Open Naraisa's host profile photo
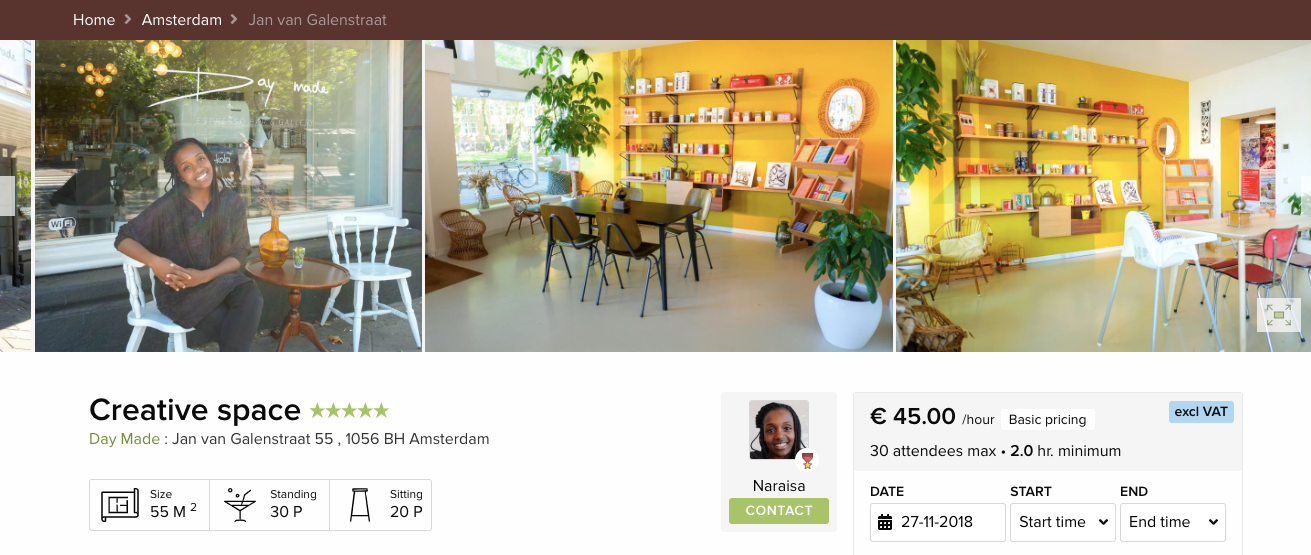This screenshot has width=1311, height=555. coord(779,430)
